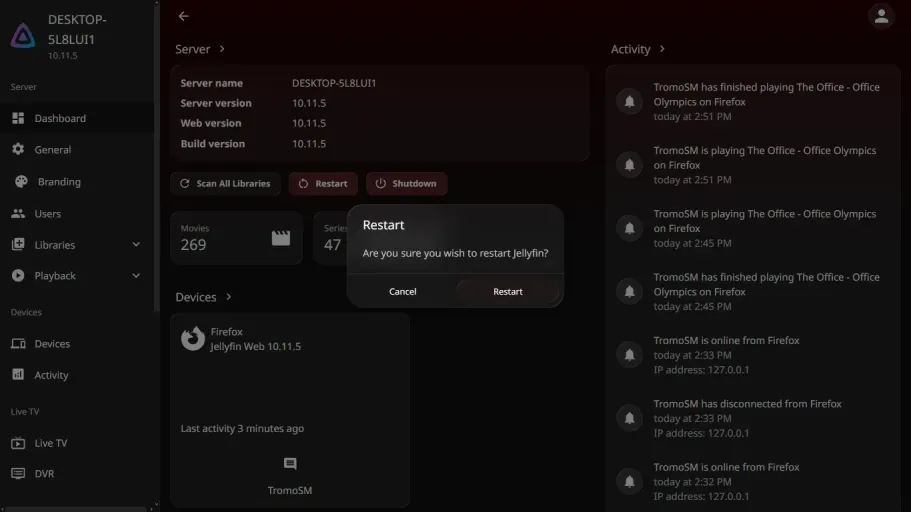
Task: Click the Jellyfin logo in sidebar header
Action: (23, 36)
